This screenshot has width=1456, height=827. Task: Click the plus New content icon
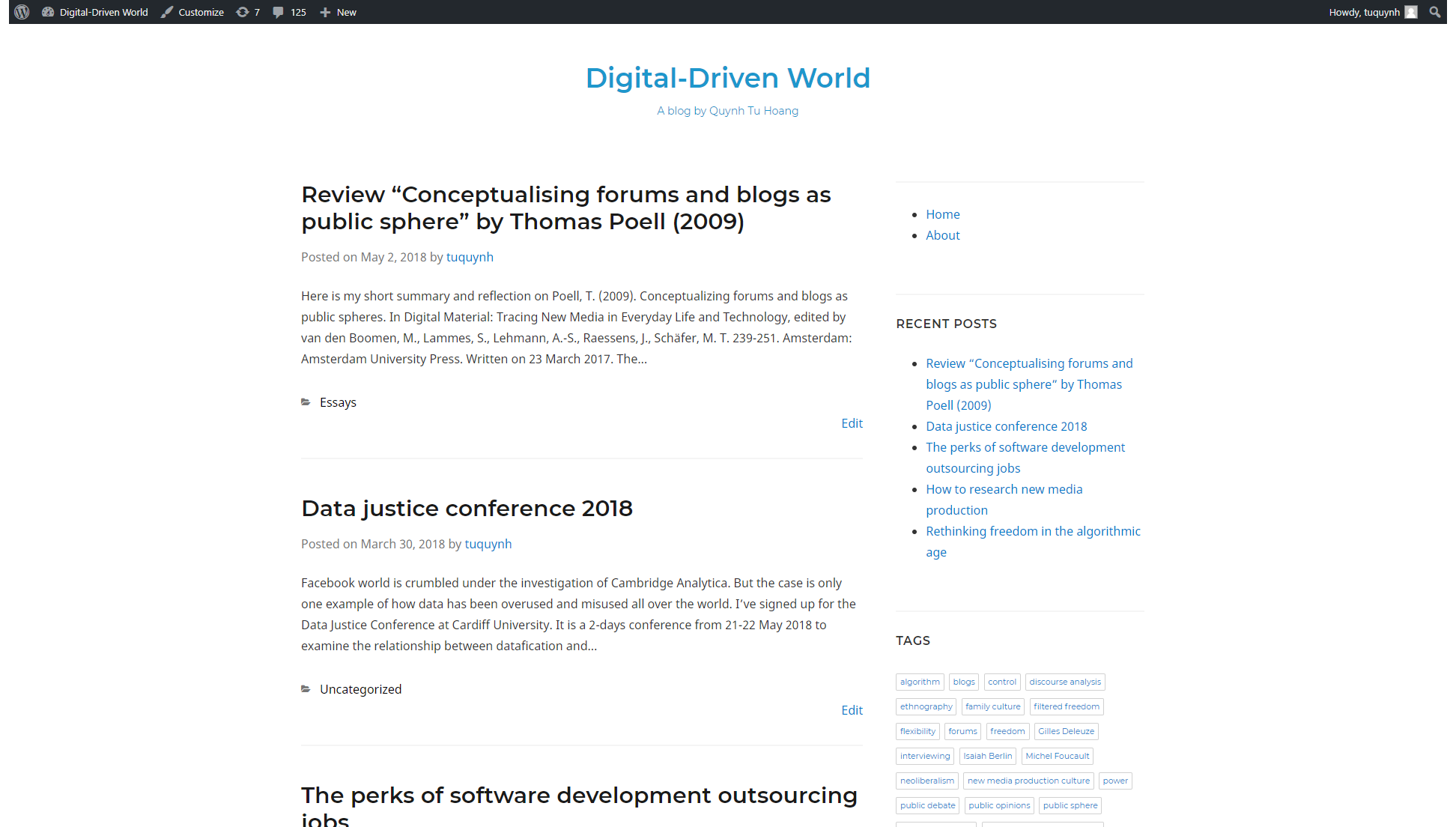(325, 12)
